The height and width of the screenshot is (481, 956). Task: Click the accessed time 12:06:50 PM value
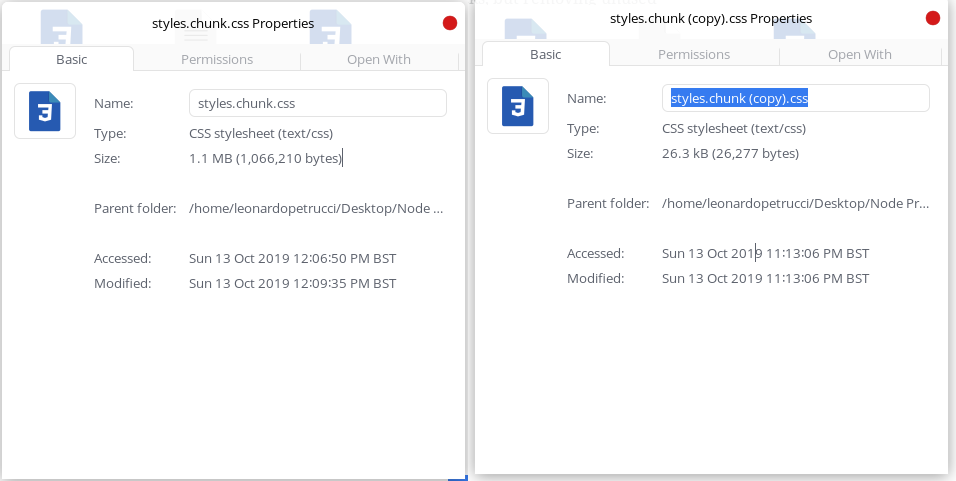[x=292, y=258]
